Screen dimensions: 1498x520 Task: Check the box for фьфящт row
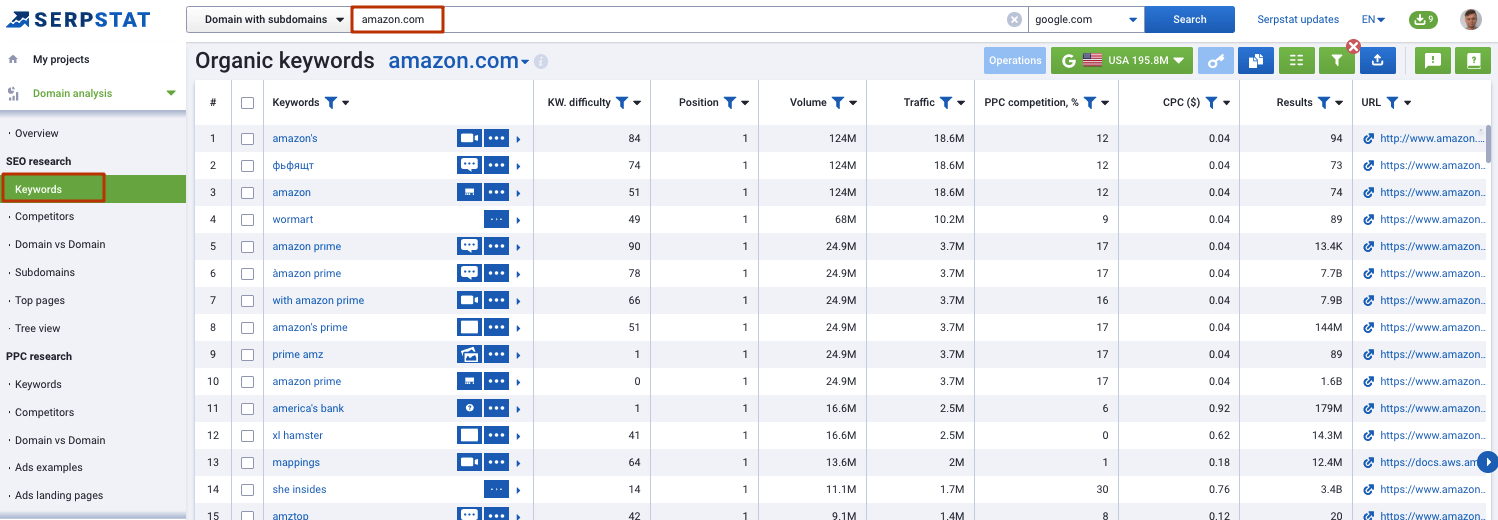coord(247,165)
